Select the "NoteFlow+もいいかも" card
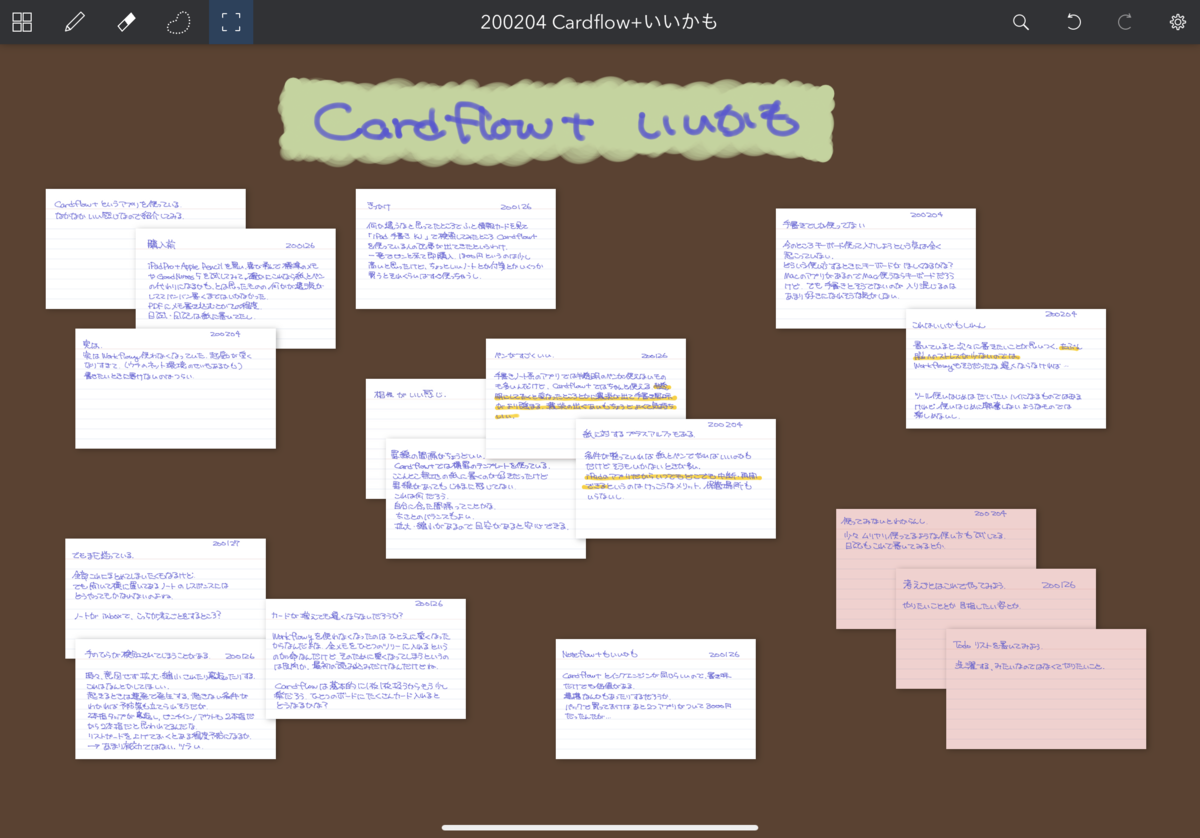Screen dimensions: 1200x838 pos(655,698)
